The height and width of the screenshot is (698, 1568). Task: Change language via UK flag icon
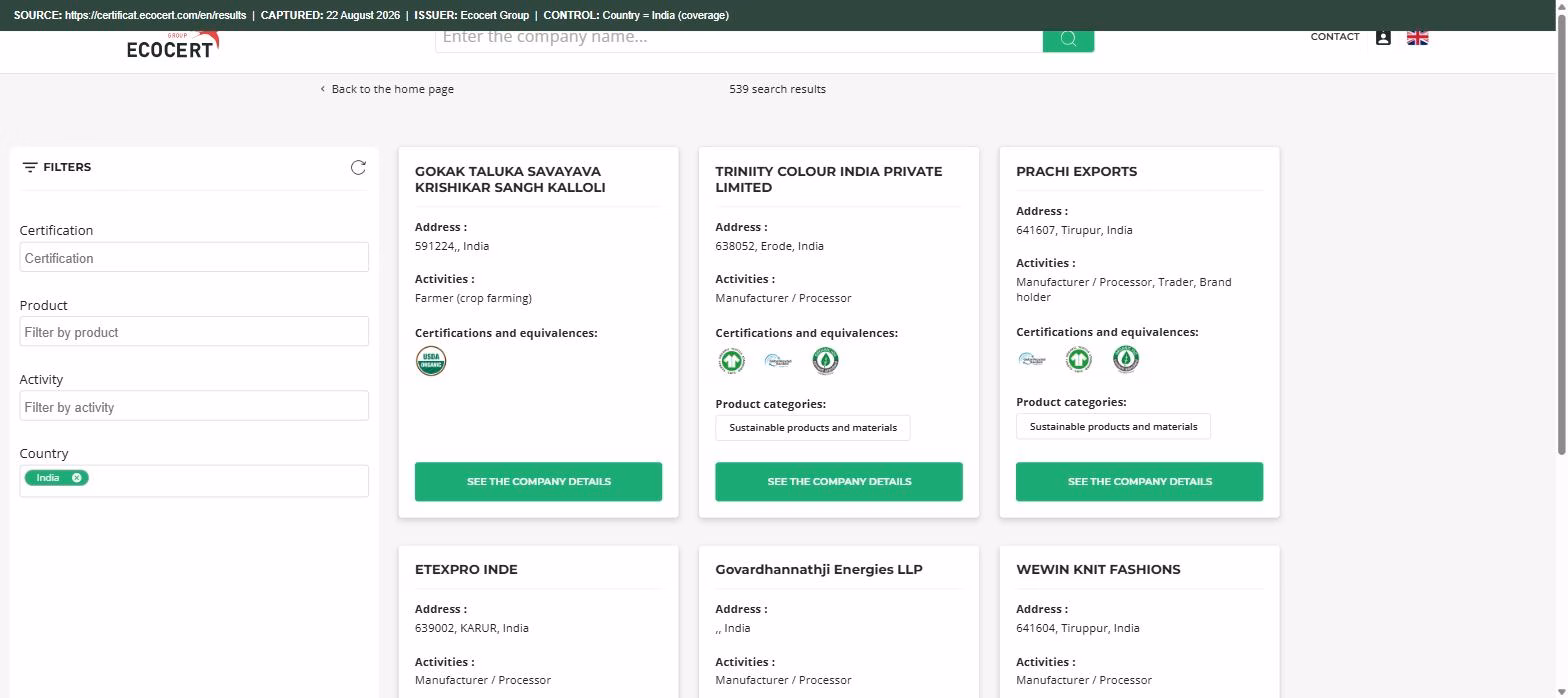click(x=1417, y=38)
